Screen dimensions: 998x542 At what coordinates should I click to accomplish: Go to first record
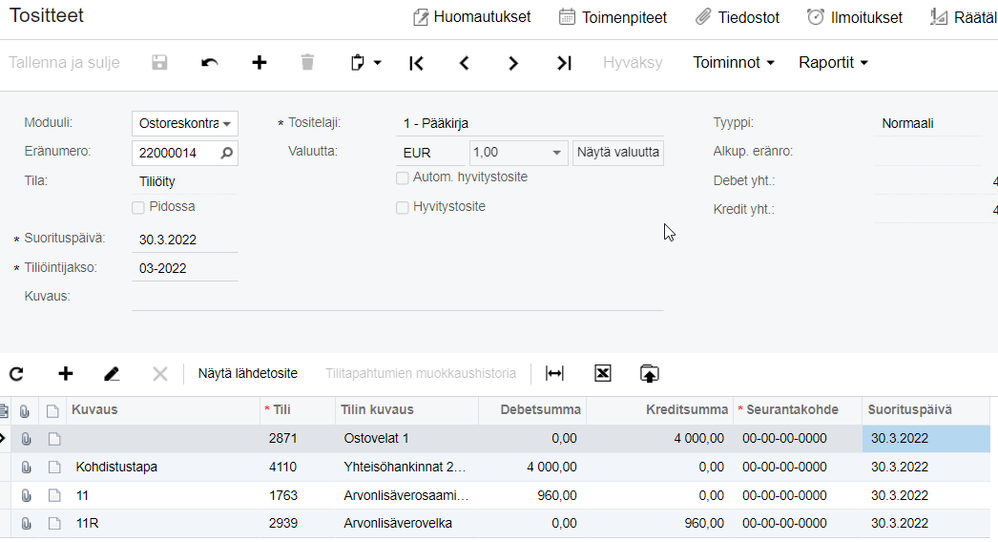coord(417,63)
